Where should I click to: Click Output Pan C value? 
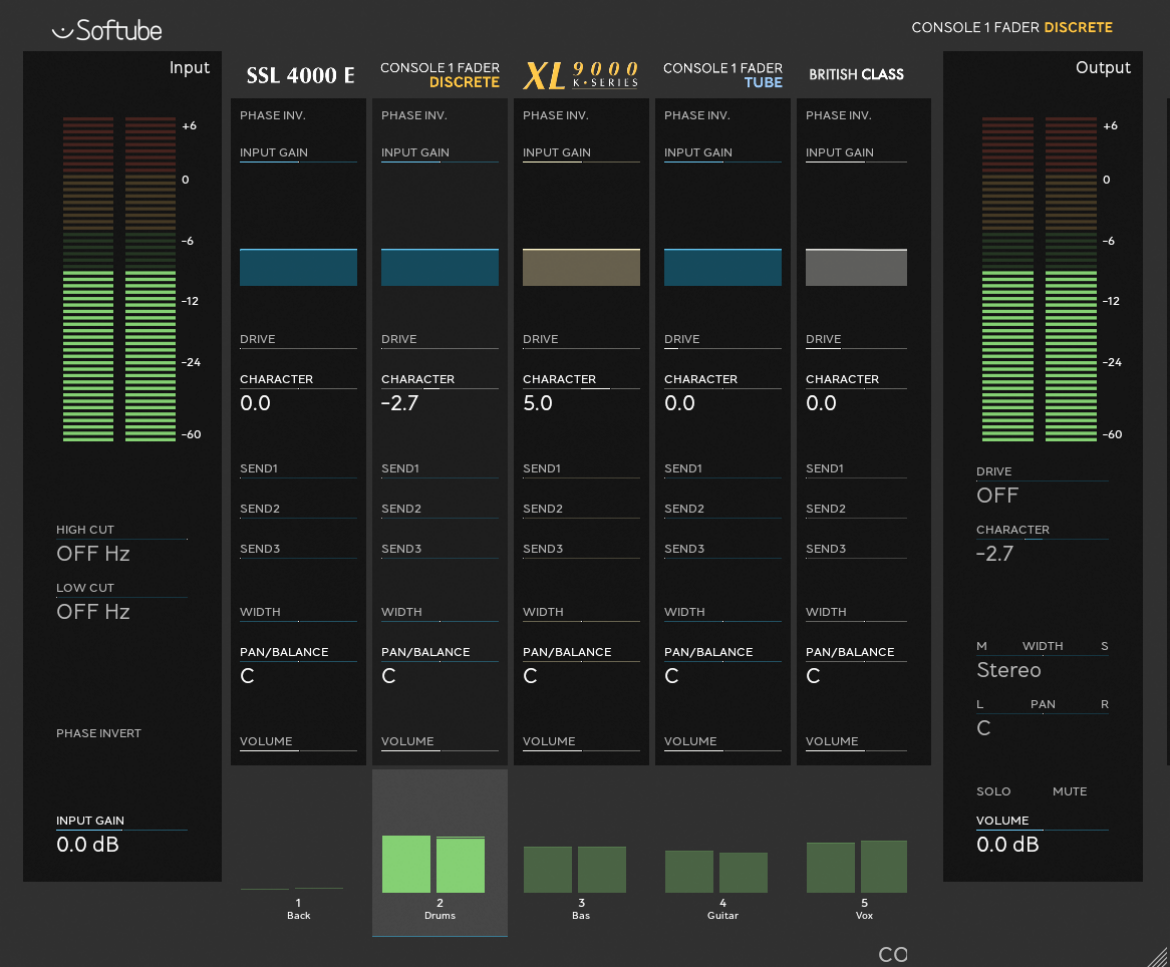[983, 728]
